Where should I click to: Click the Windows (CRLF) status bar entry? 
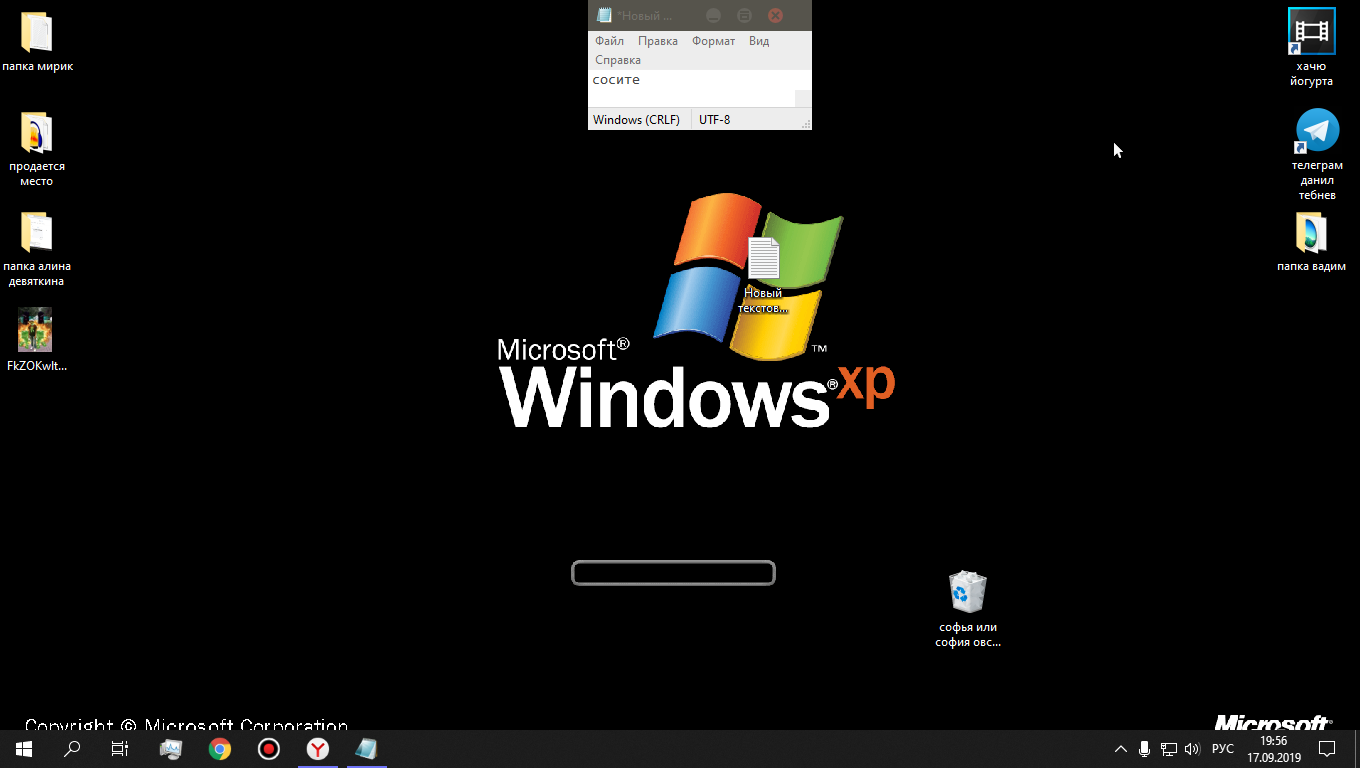636,120
